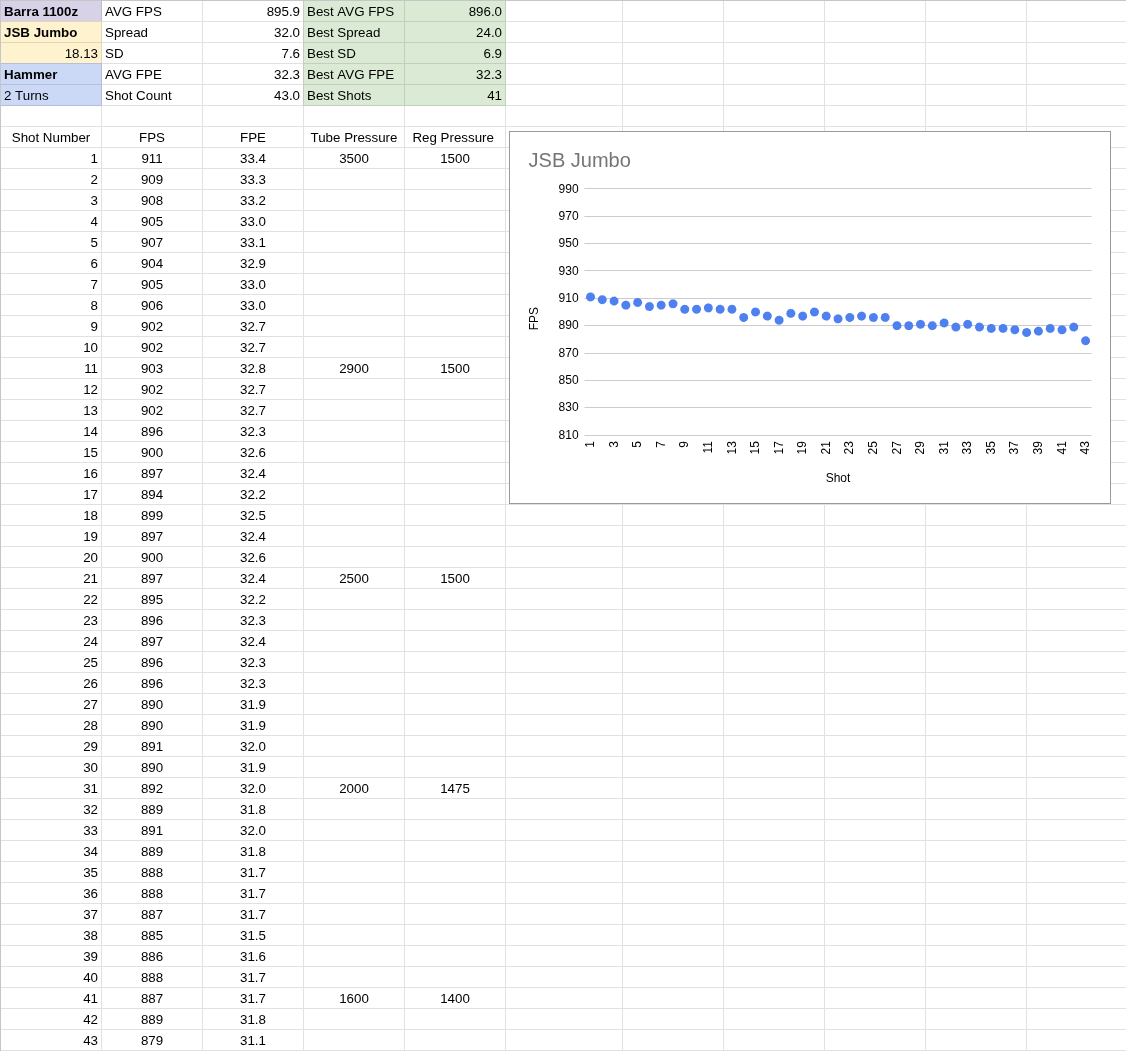Click the chart title 'JSB Jumbo'
Screen dimensions: 1126x1051
(x=580, y=160)
